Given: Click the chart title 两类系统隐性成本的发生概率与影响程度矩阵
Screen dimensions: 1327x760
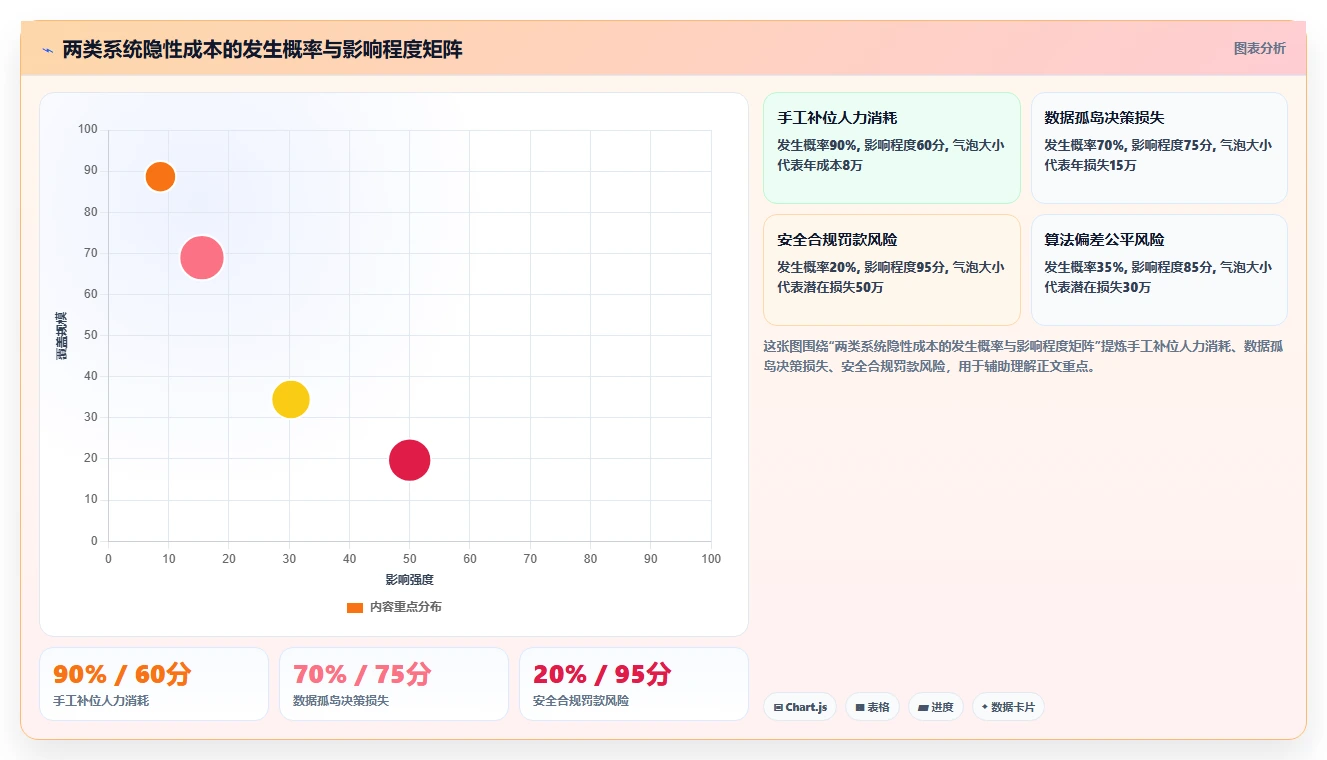Looking at the screenshot, I should tap(263, 50).
